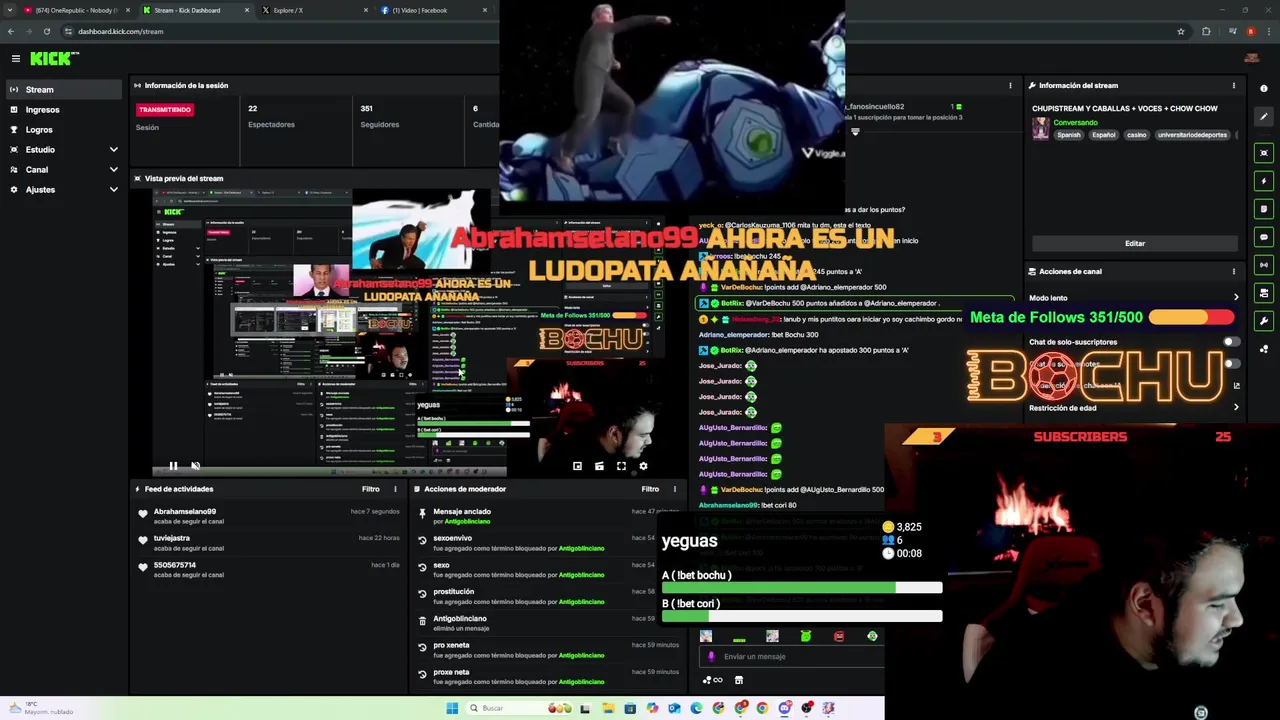Open the Modo lento setting
Screen dimensions: 1280x720
(x=1135, y=298)
